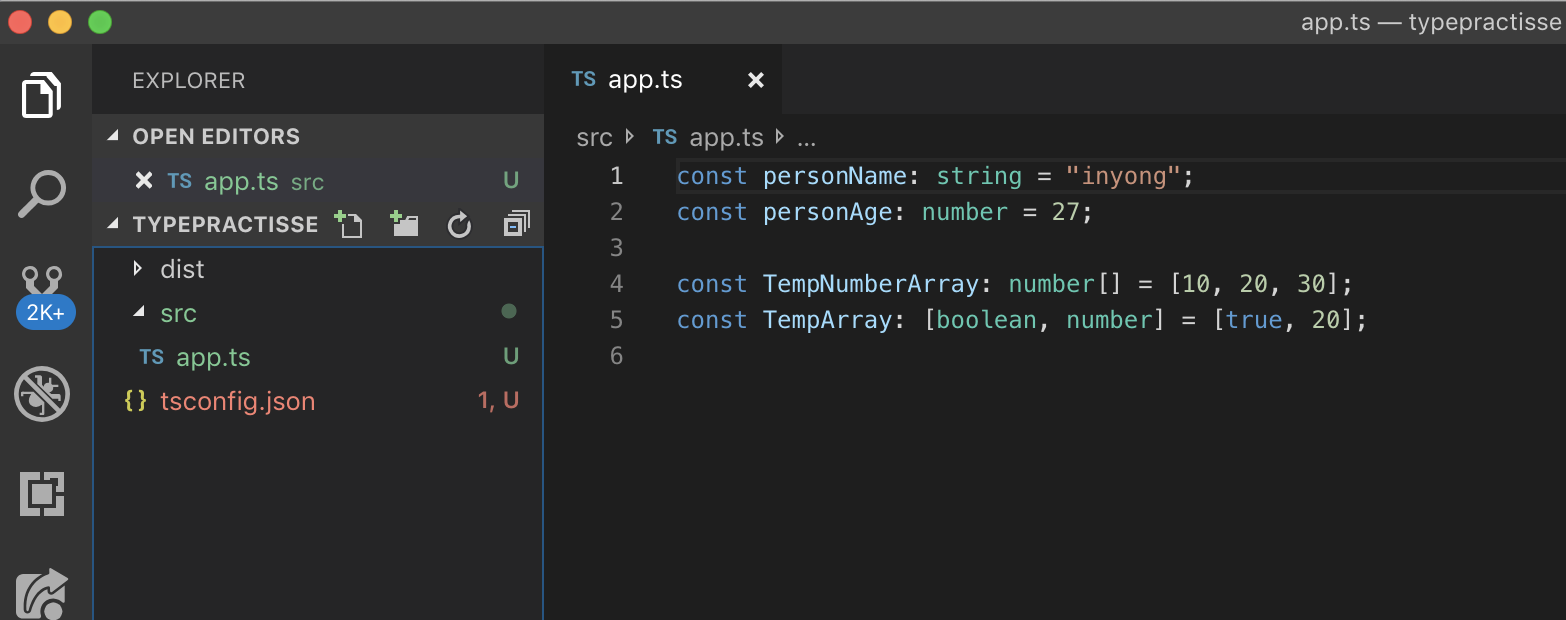This screenshot has height=620, width=1566.
Task: Click the braces icon beside tsconfig.json
Action: (135, 401)
